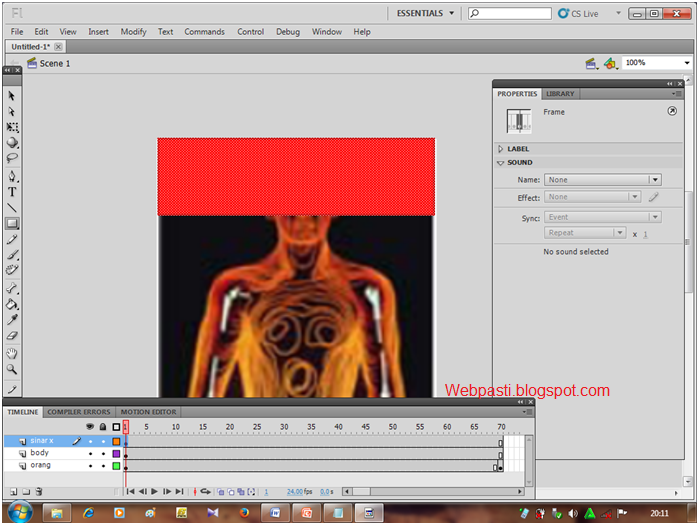This screenshot has height=525, width=699.
Task: Select the Bone tool
Action: tap(12, 288)
